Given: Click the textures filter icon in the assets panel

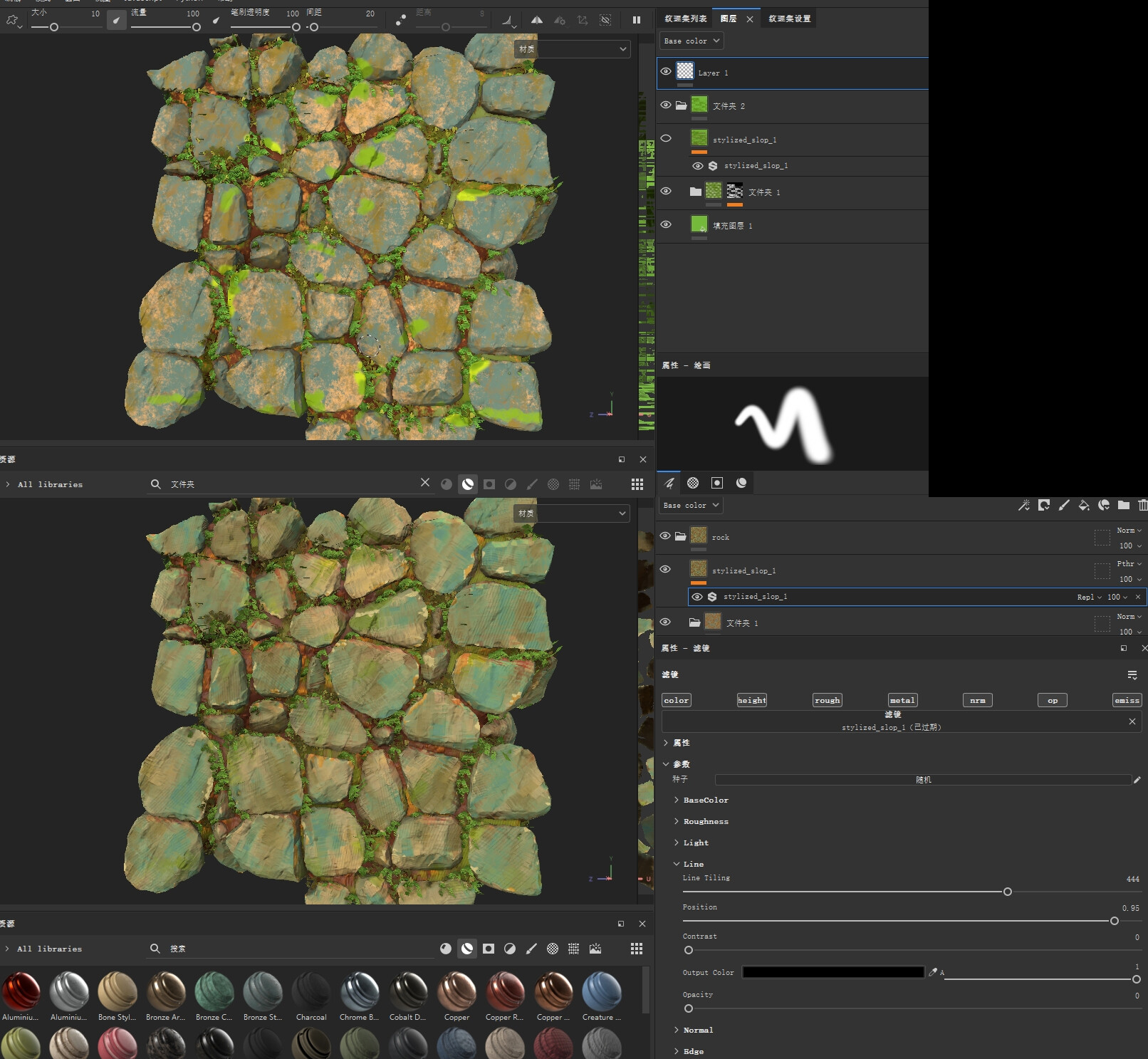Looking at the screenshot, I should (555, 484).
